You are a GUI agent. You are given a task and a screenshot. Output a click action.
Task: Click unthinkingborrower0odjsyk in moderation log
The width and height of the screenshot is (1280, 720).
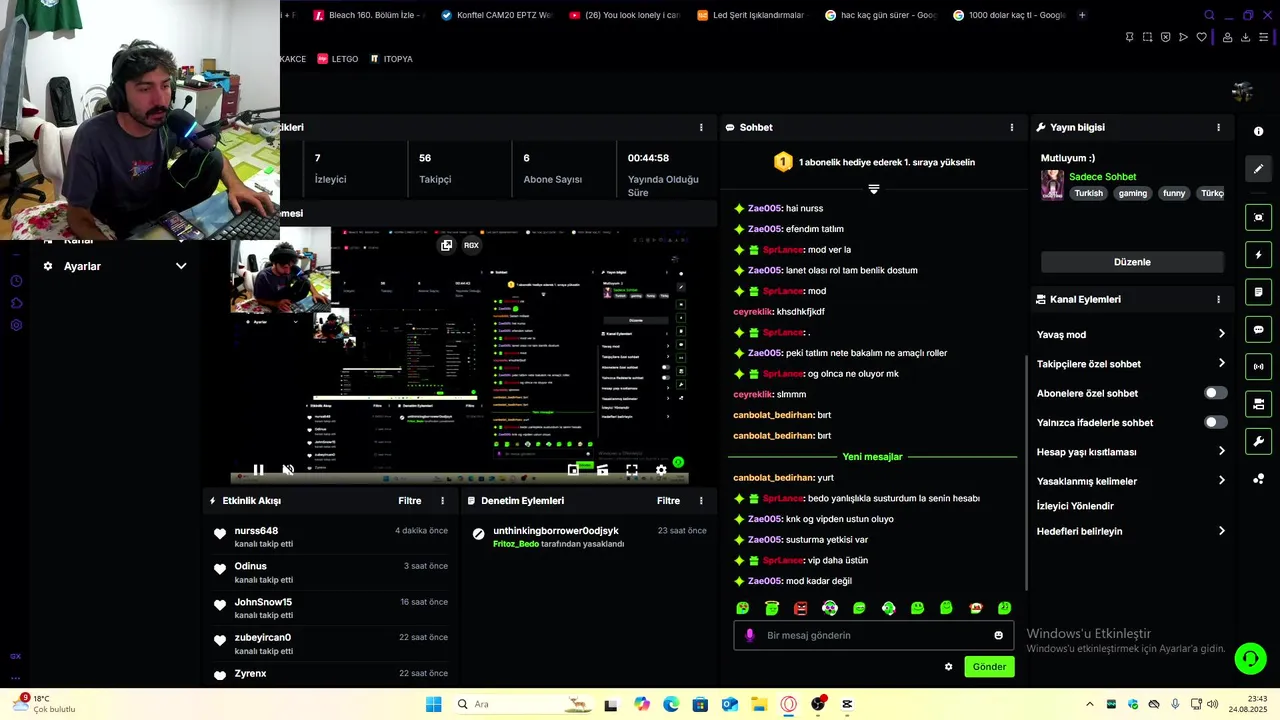click(556, 531)
